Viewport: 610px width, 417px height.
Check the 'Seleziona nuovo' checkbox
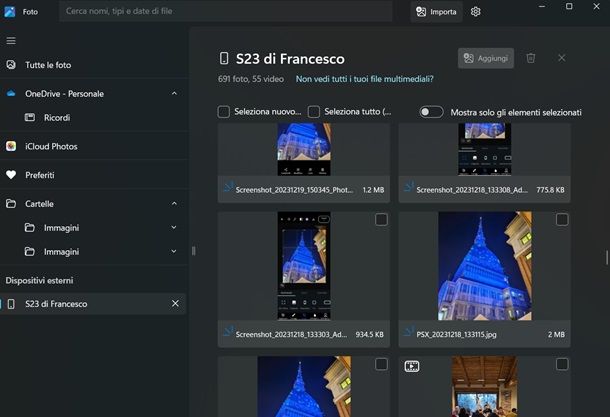(x=224, y=112)
